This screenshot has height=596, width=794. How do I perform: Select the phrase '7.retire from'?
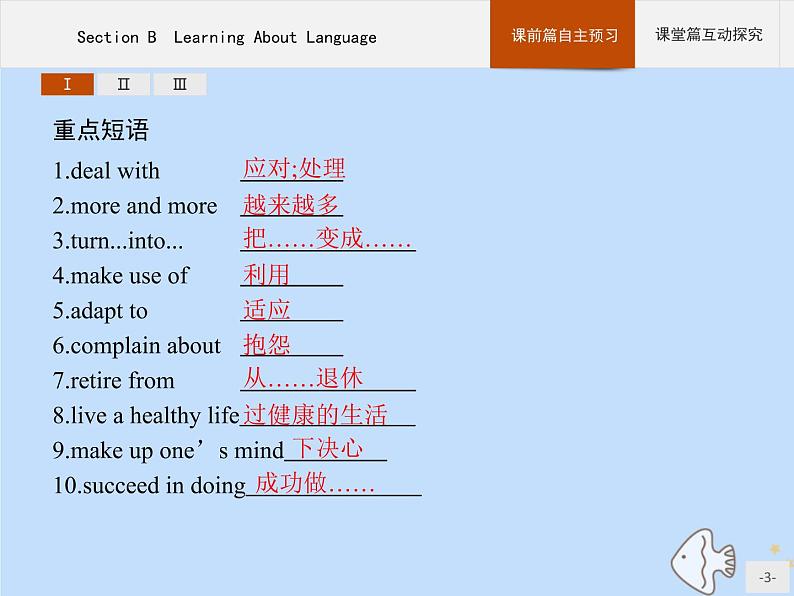pyautogui.click(x=113, y=381)
